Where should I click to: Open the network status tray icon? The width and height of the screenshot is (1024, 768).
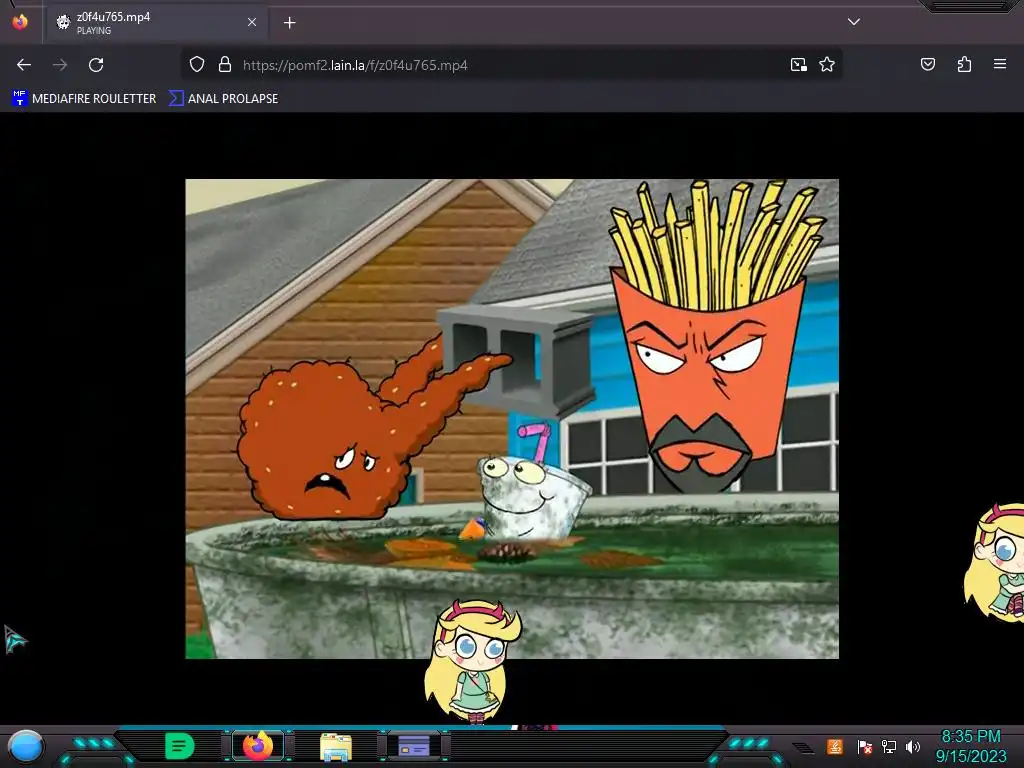(888, 746)
